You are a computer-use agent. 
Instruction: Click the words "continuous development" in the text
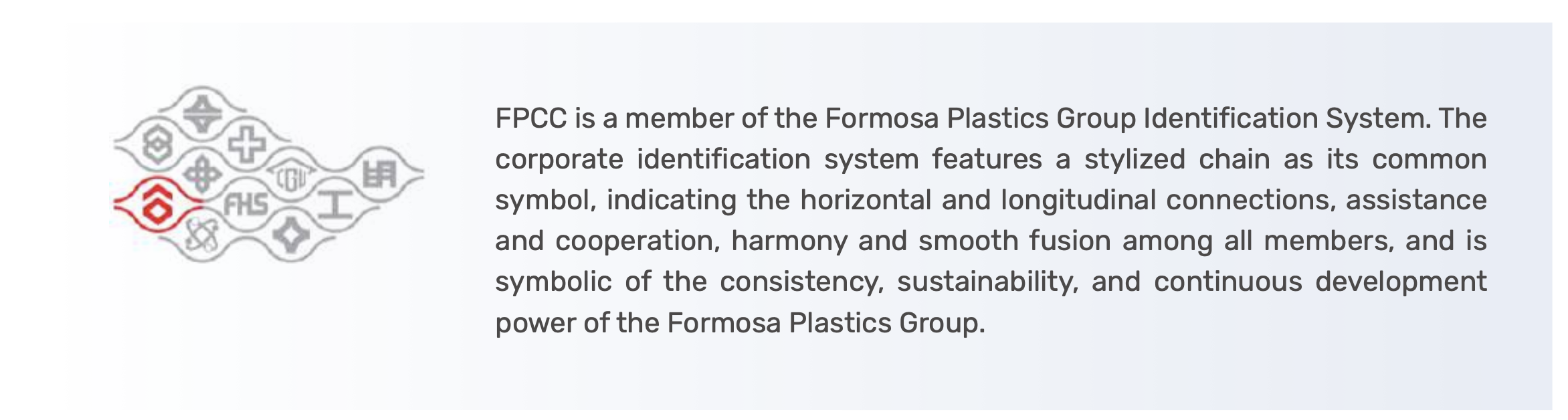pyautogui.click(x=1320, y=282)
